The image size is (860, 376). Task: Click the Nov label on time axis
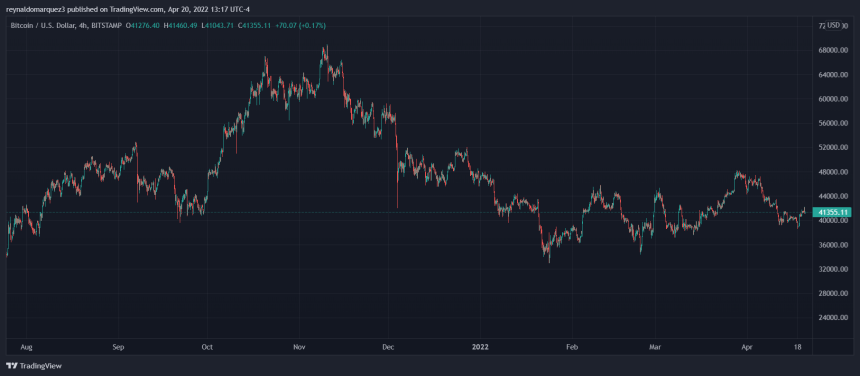coord(298,347)
